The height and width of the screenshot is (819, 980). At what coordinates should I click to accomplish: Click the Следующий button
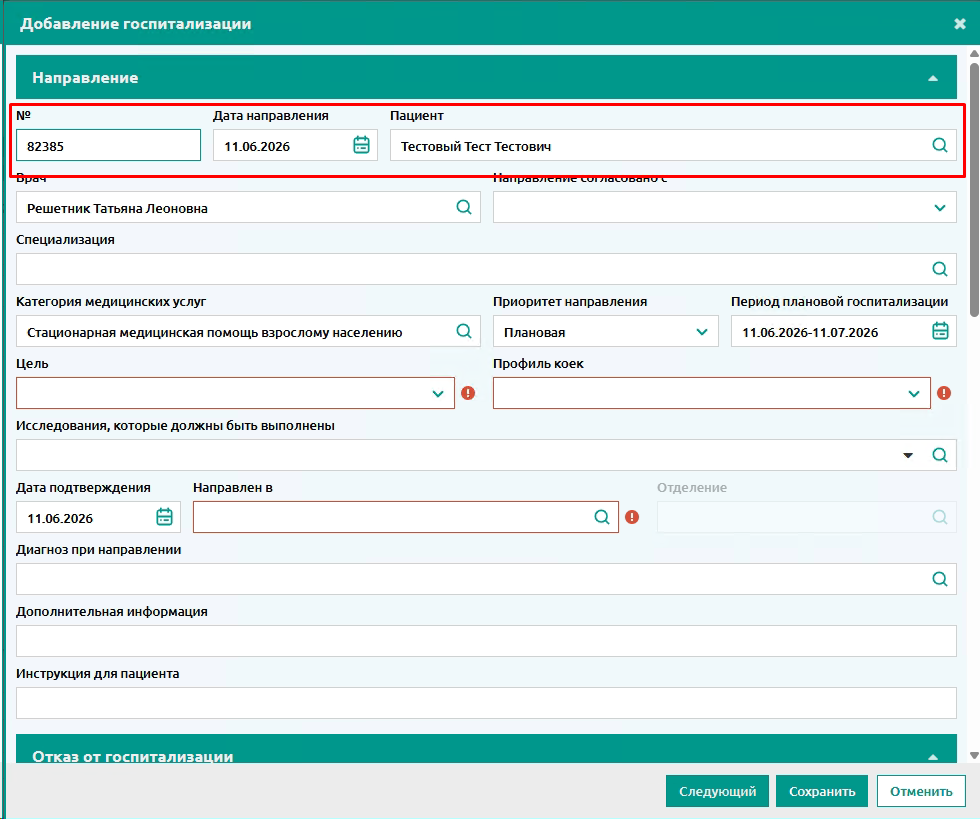click(718, 791)
